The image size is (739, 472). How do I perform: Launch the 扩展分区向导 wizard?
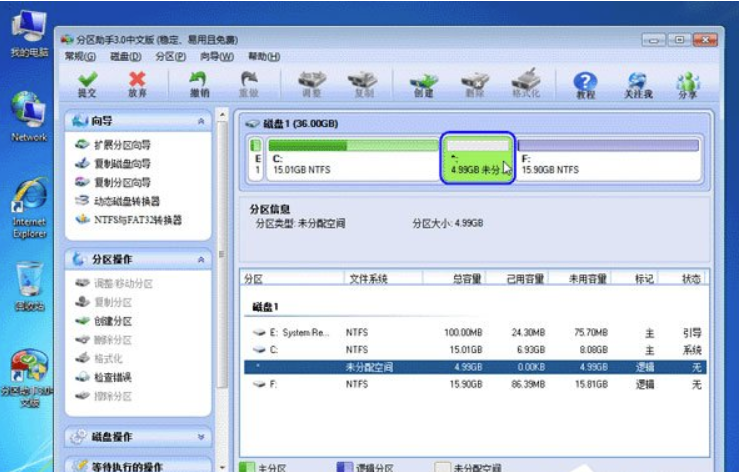(x=113, y=145)
